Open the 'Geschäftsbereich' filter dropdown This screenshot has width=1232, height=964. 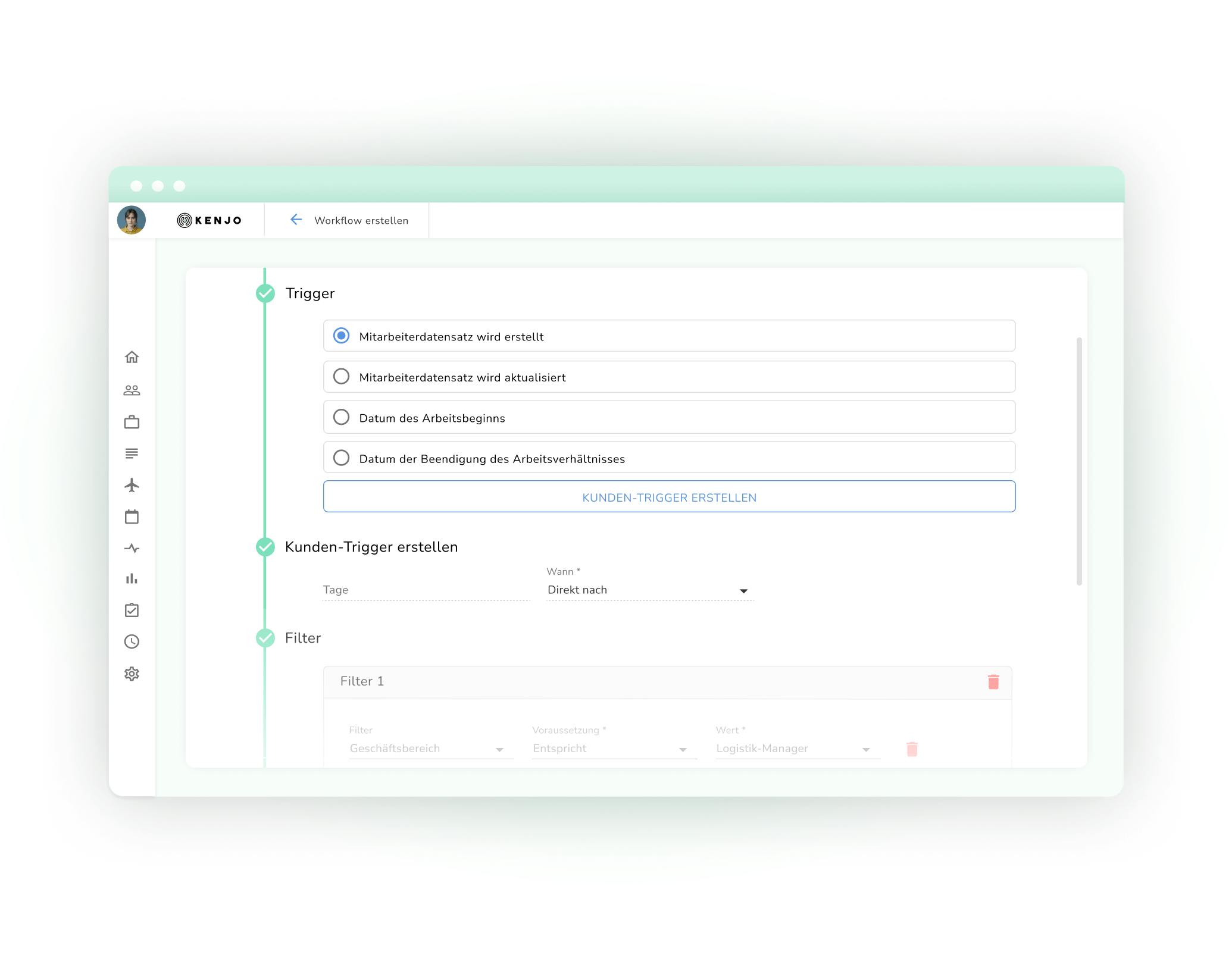click(431, 749)
